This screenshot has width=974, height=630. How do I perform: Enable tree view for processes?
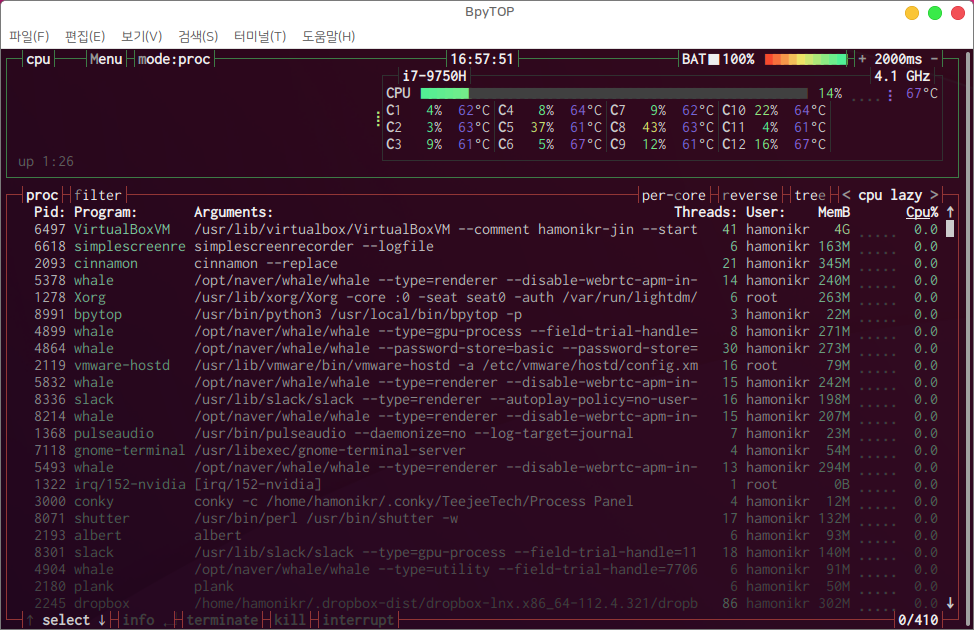(x=810, y=195)
